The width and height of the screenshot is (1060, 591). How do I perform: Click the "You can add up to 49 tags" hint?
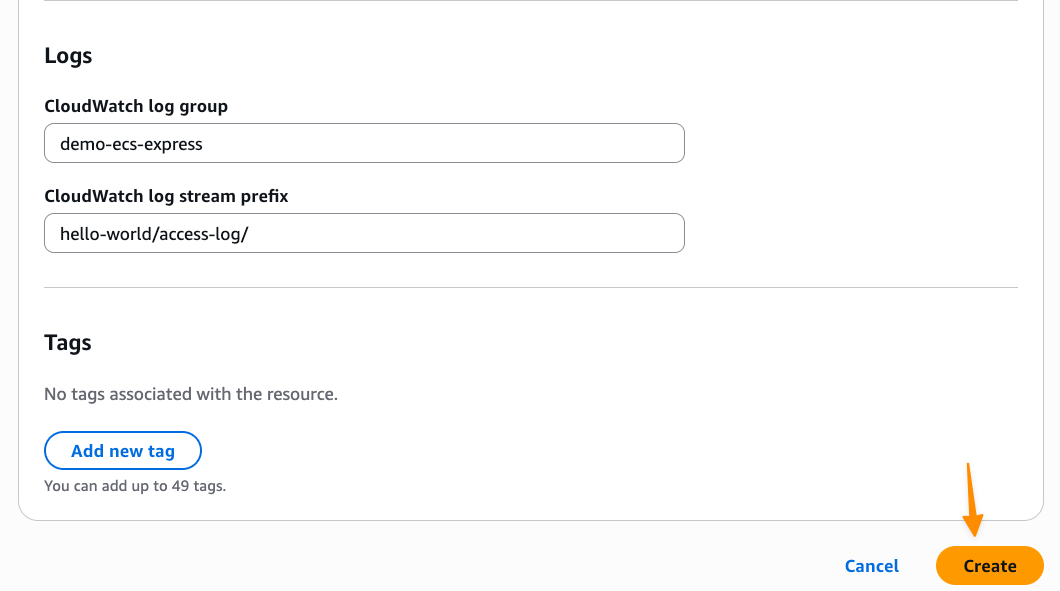tap(135, 487)
